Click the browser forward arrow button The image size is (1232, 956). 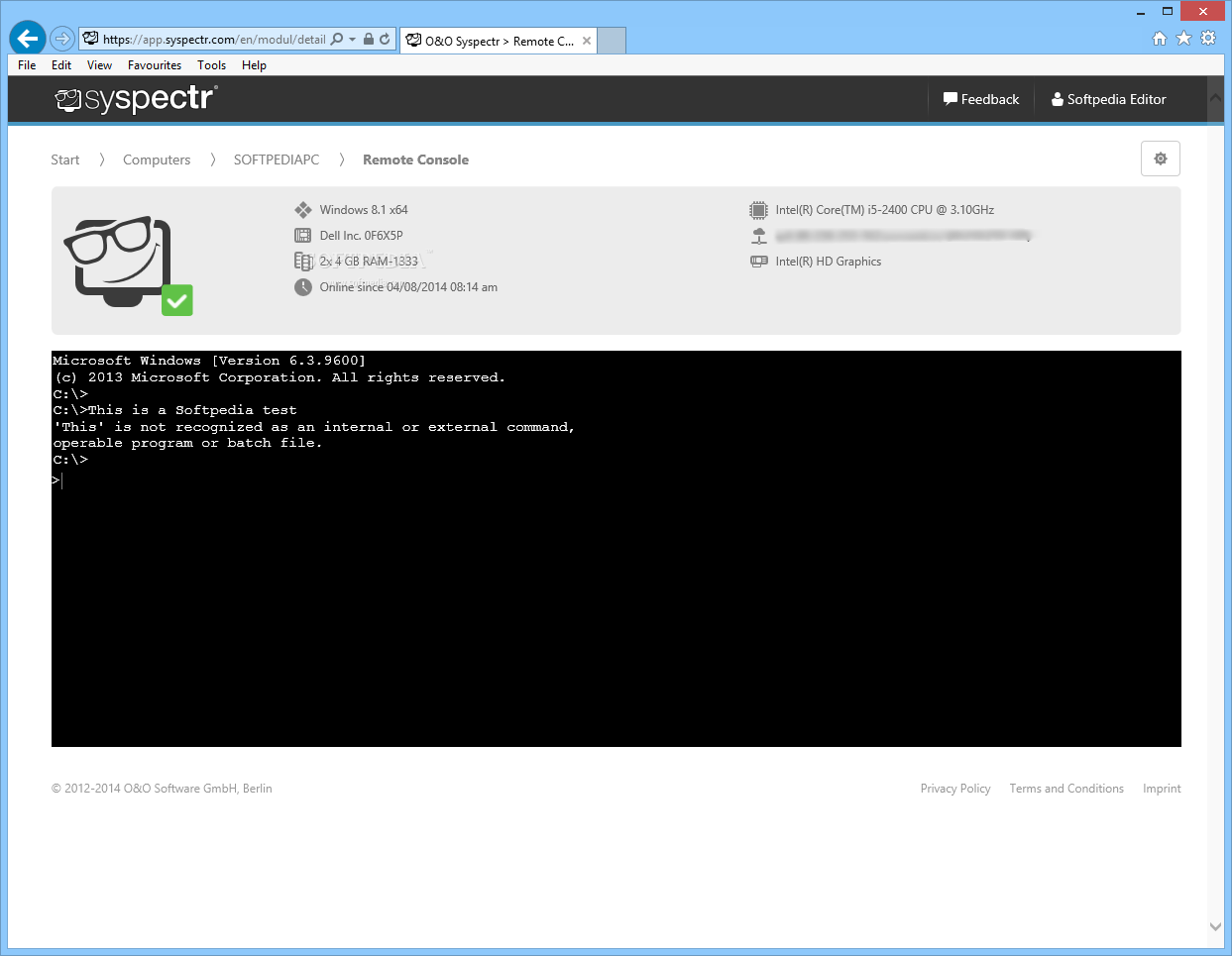click(x=62, y=39)
